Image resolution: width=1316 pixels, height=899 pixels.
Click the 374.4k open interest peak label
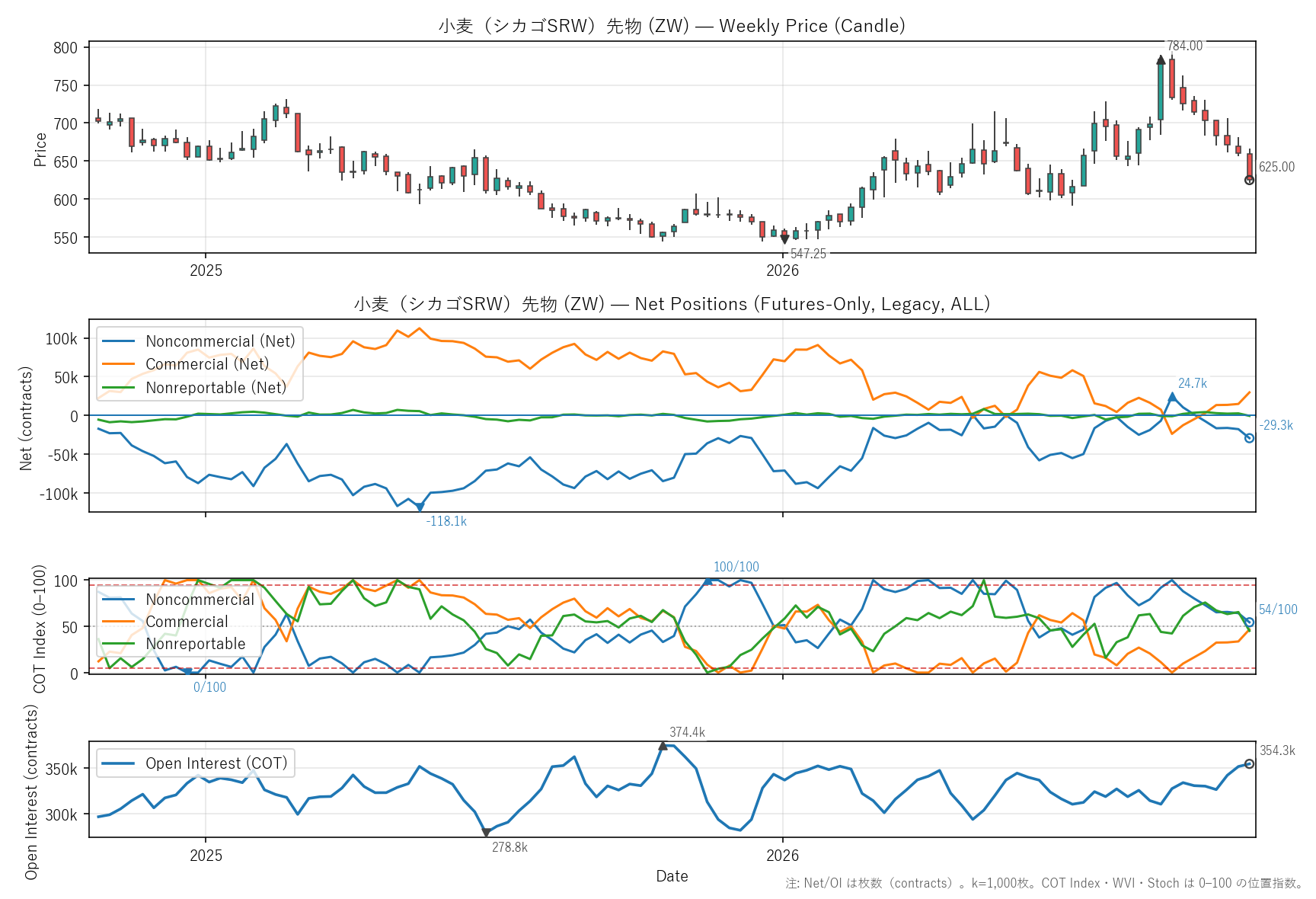[687, 733]
